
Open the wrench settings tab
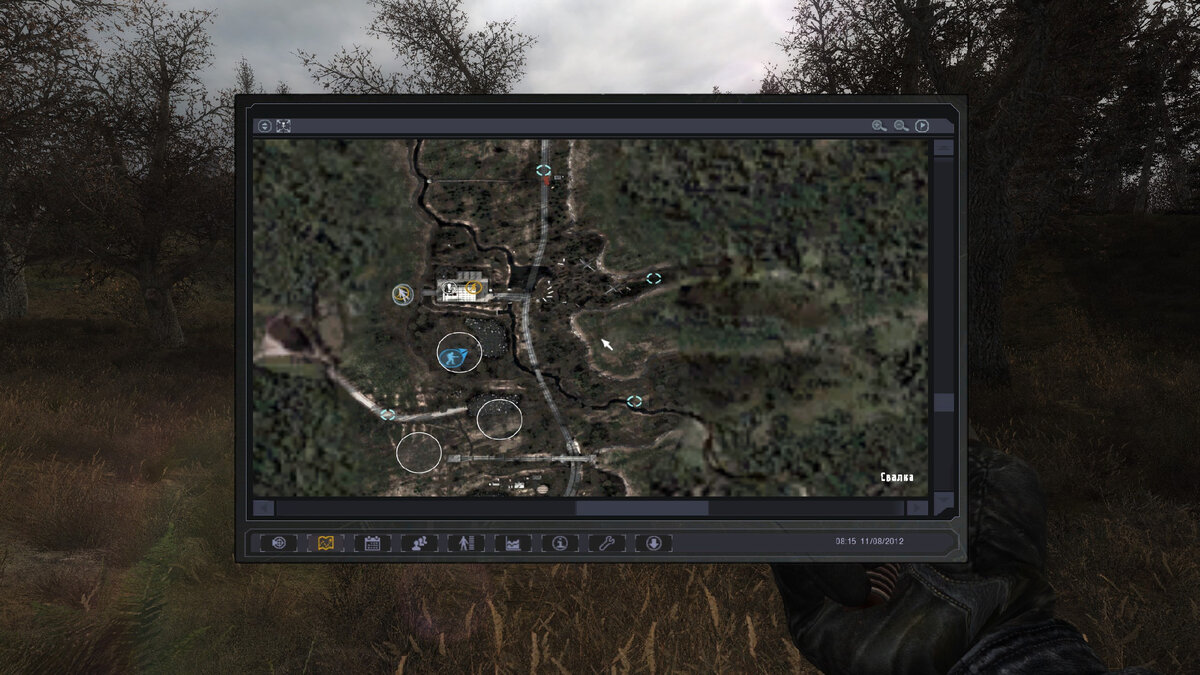tap(606, 543)
